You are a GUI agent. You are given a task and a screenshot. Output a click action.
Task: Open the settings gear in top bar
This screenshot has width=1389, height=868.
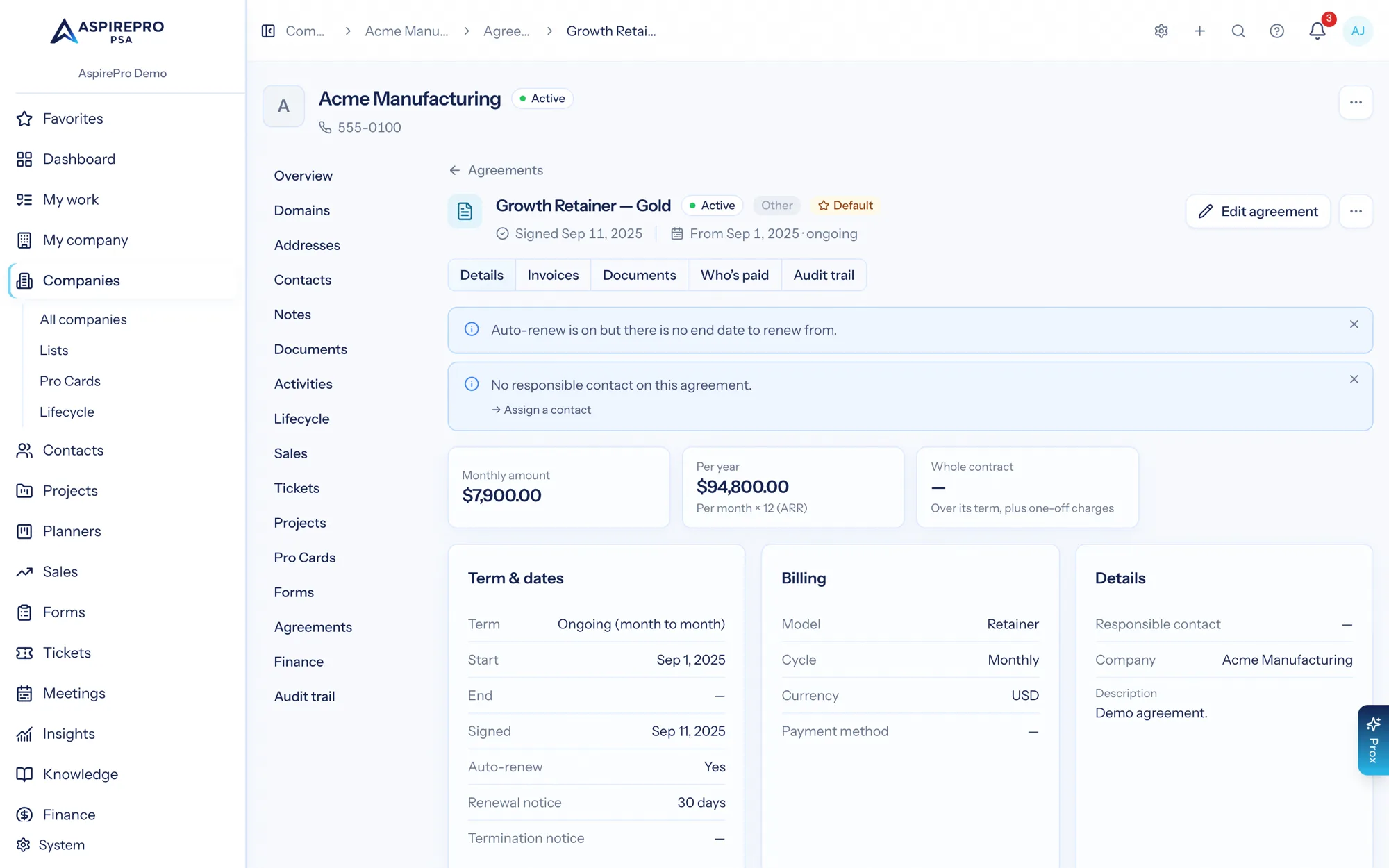coord(1161,31)
